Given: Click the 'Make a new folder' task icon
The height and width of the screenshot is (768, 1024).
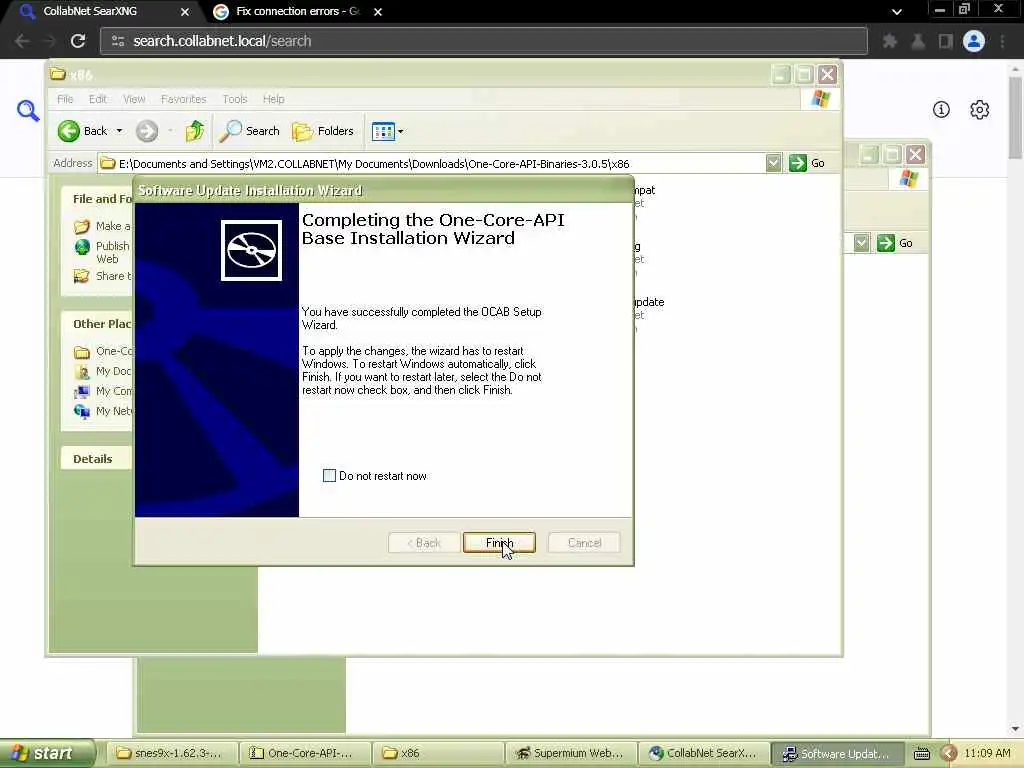Looking at the screenshot, I should click(x=82, y=226).
